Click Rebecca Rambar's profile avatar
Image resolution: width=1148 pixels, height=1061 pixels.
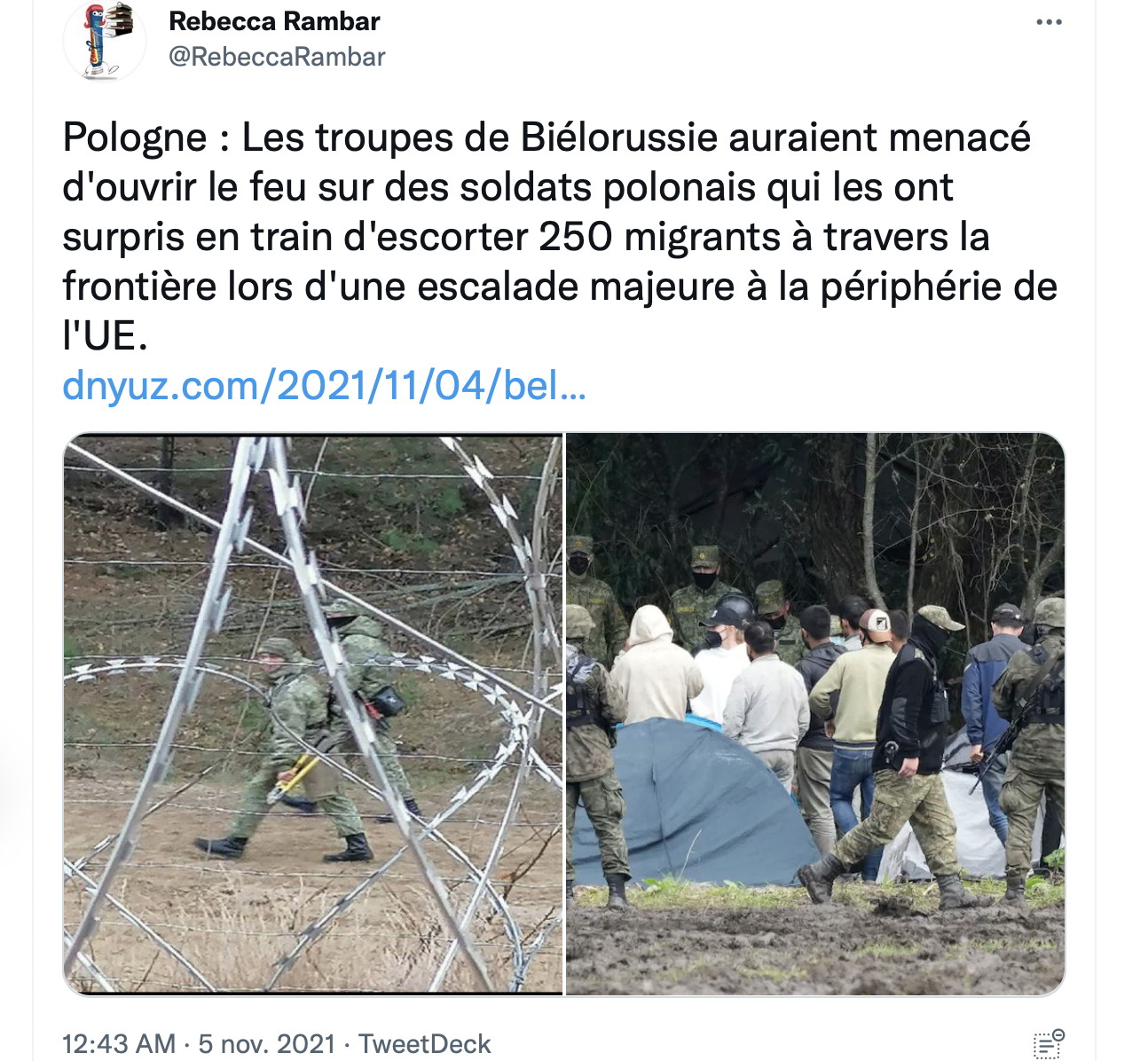point(105,41)
